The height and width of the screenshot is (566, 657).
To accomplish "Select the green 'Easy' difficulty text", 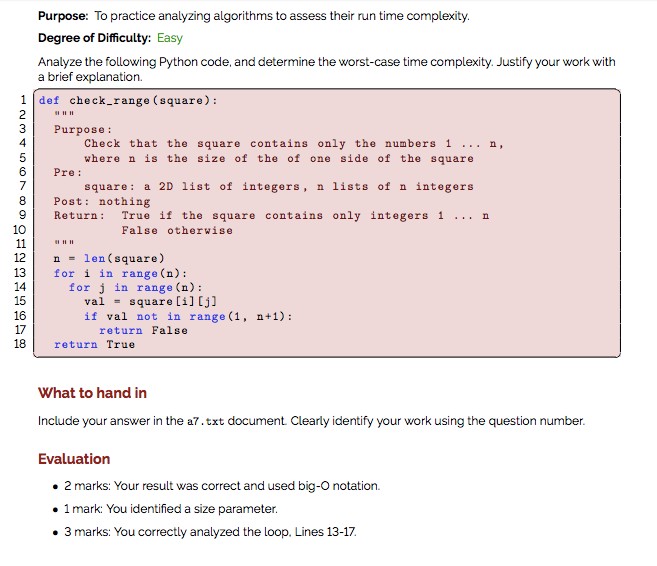I will pos(170,38).
